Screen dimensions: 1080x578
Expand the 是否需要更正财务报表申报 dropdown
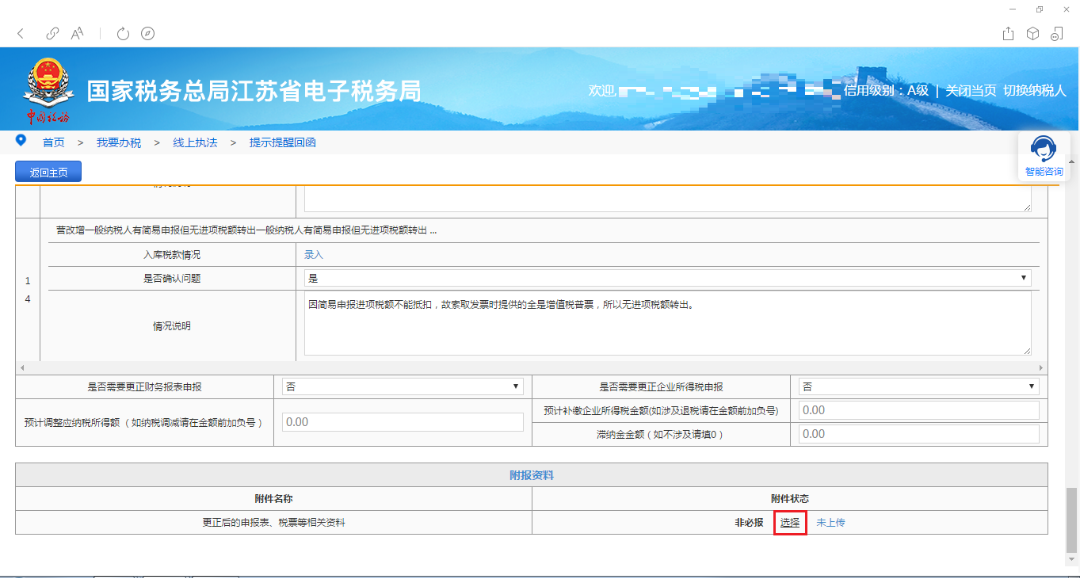pyautogui.click(x=402, y=386)
